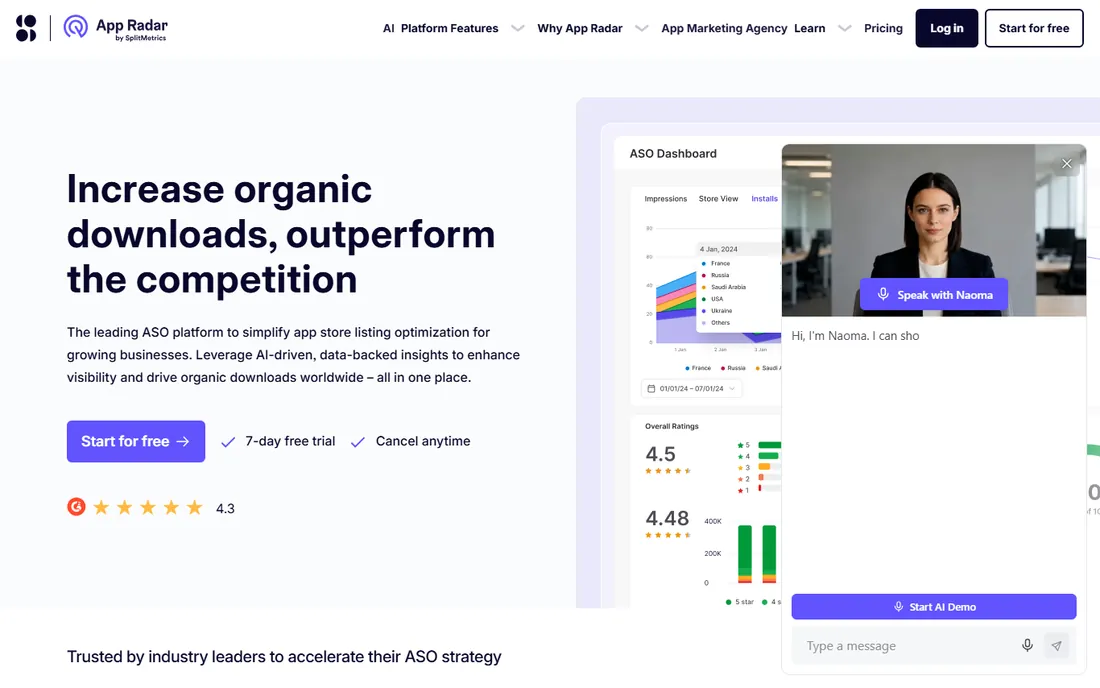The height and width of the screenshot is (688, 1100).
Task: Click the G2 rating badge icon
Action: tap(76, 506)
